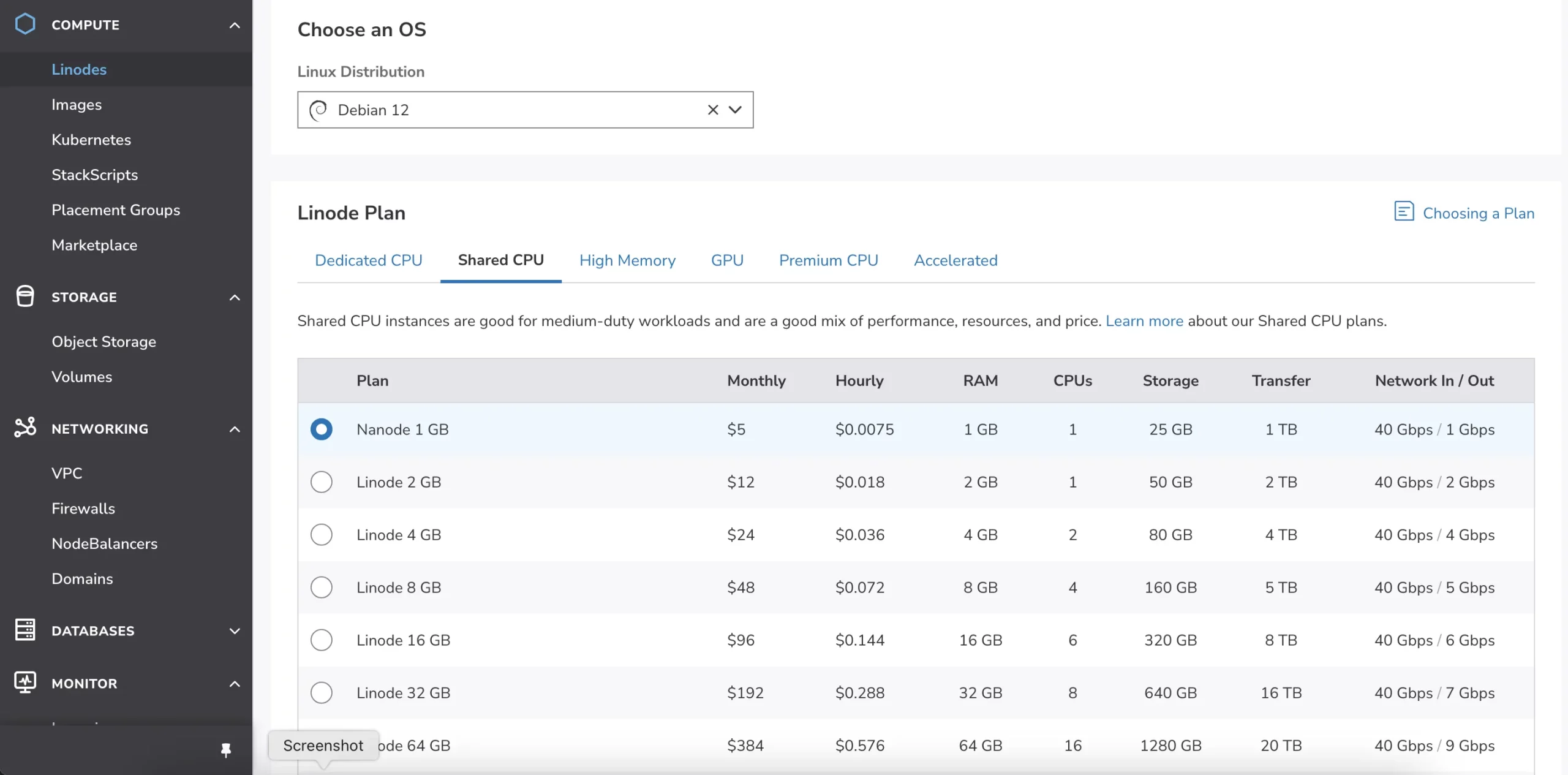Collapse the Storage section chevron
The image size is (1568, 775).
coord(235,297)
